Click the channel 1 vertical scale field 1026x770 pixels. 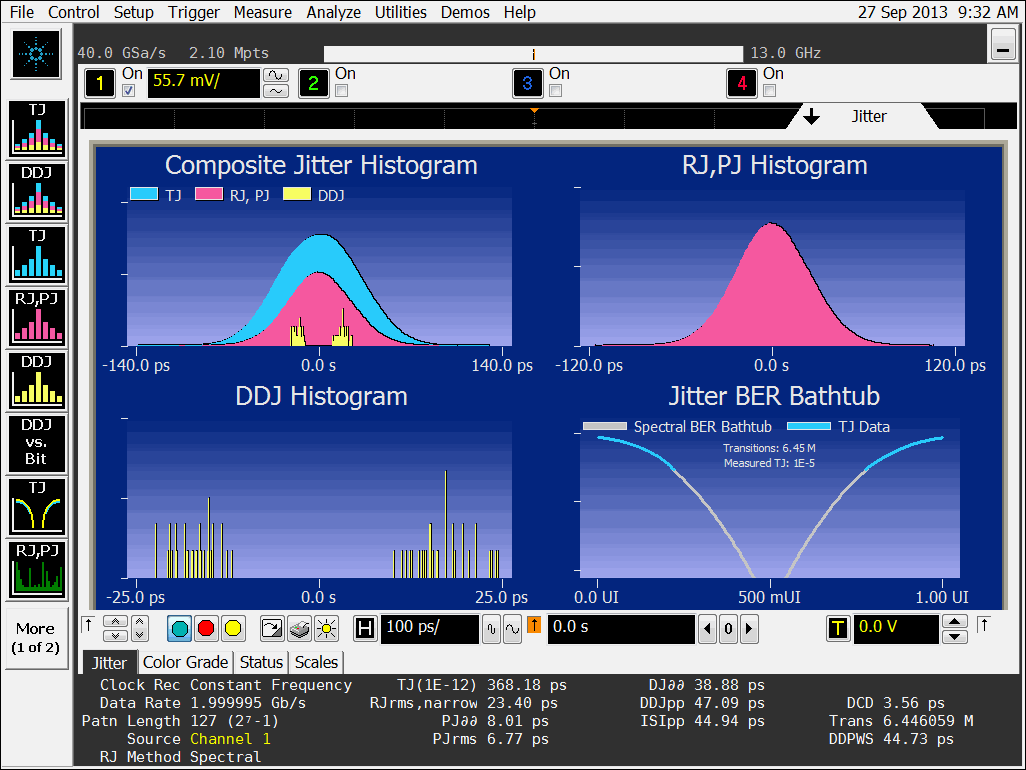(203, 82)
